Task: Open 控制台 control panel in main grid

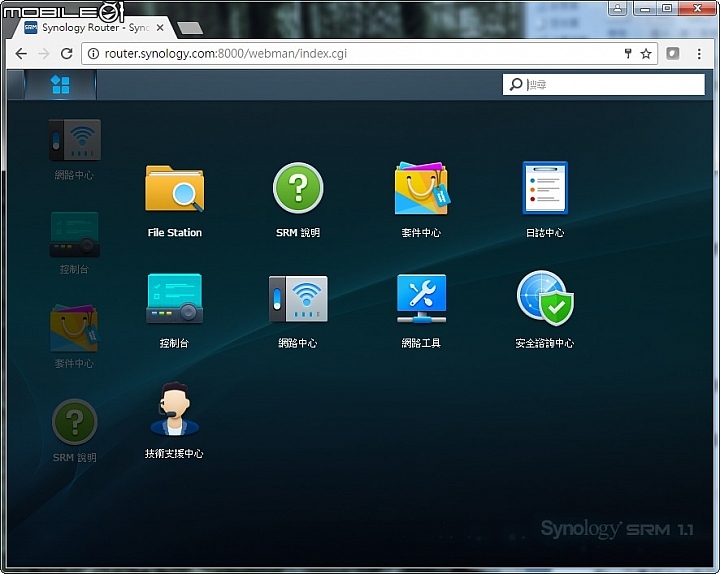Action: point(174,298)
